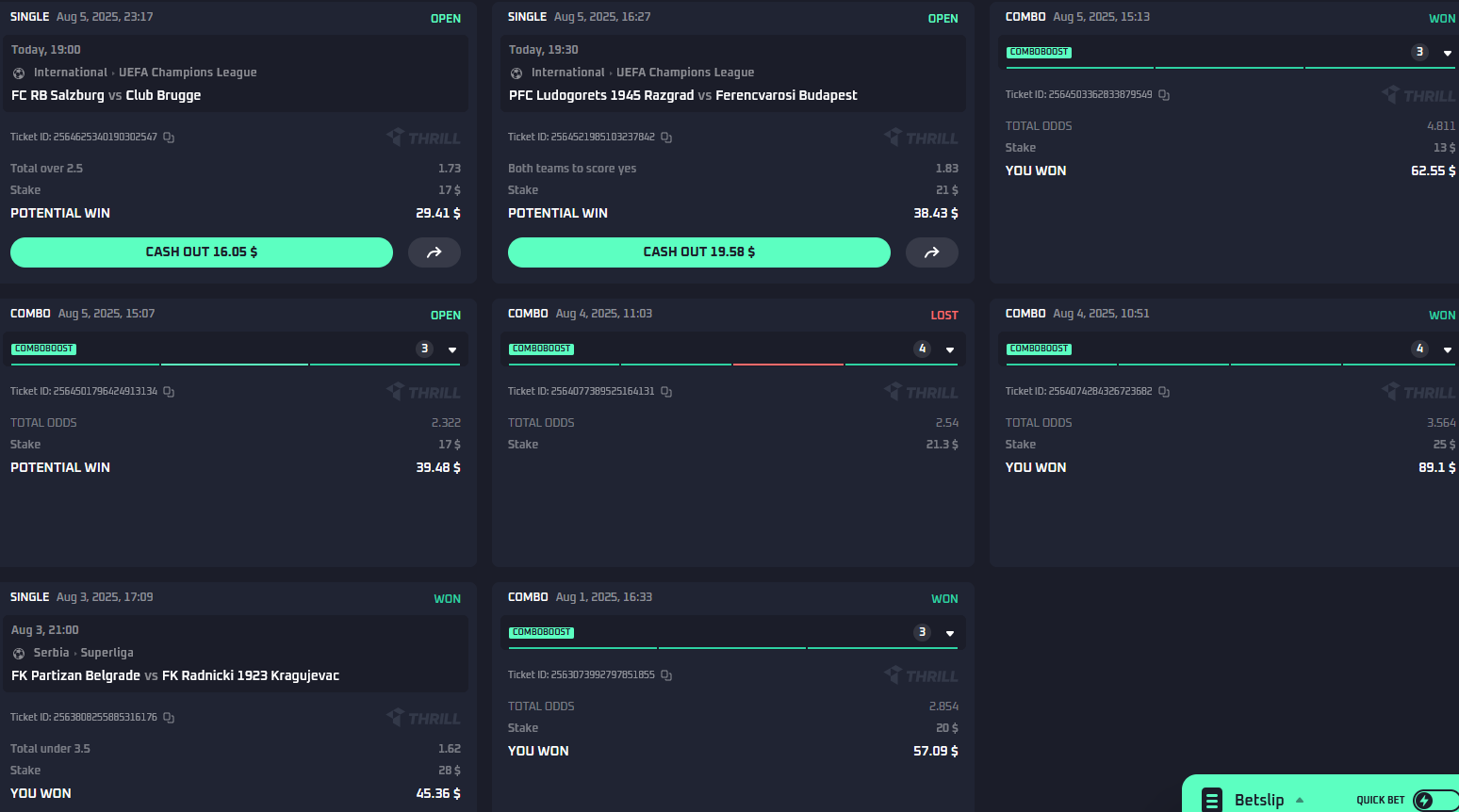Expand Aug 1 16:33 combo selections
The width and height of the screenshot is (1459, 812).
pyautogui.click(x=950, y=633)
